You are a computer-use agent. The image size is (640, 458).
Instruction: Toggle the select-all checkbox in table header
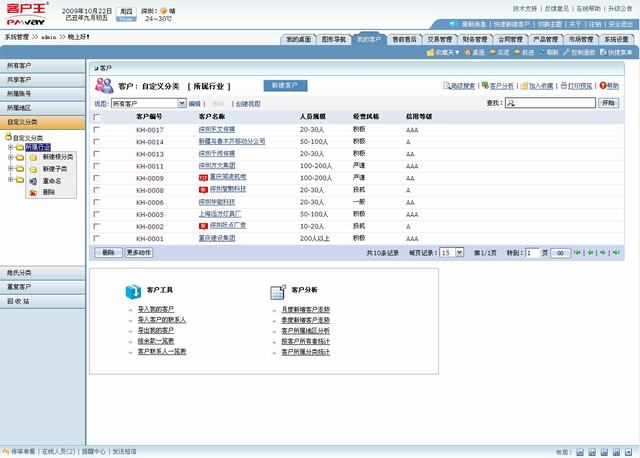pos(97,117)
